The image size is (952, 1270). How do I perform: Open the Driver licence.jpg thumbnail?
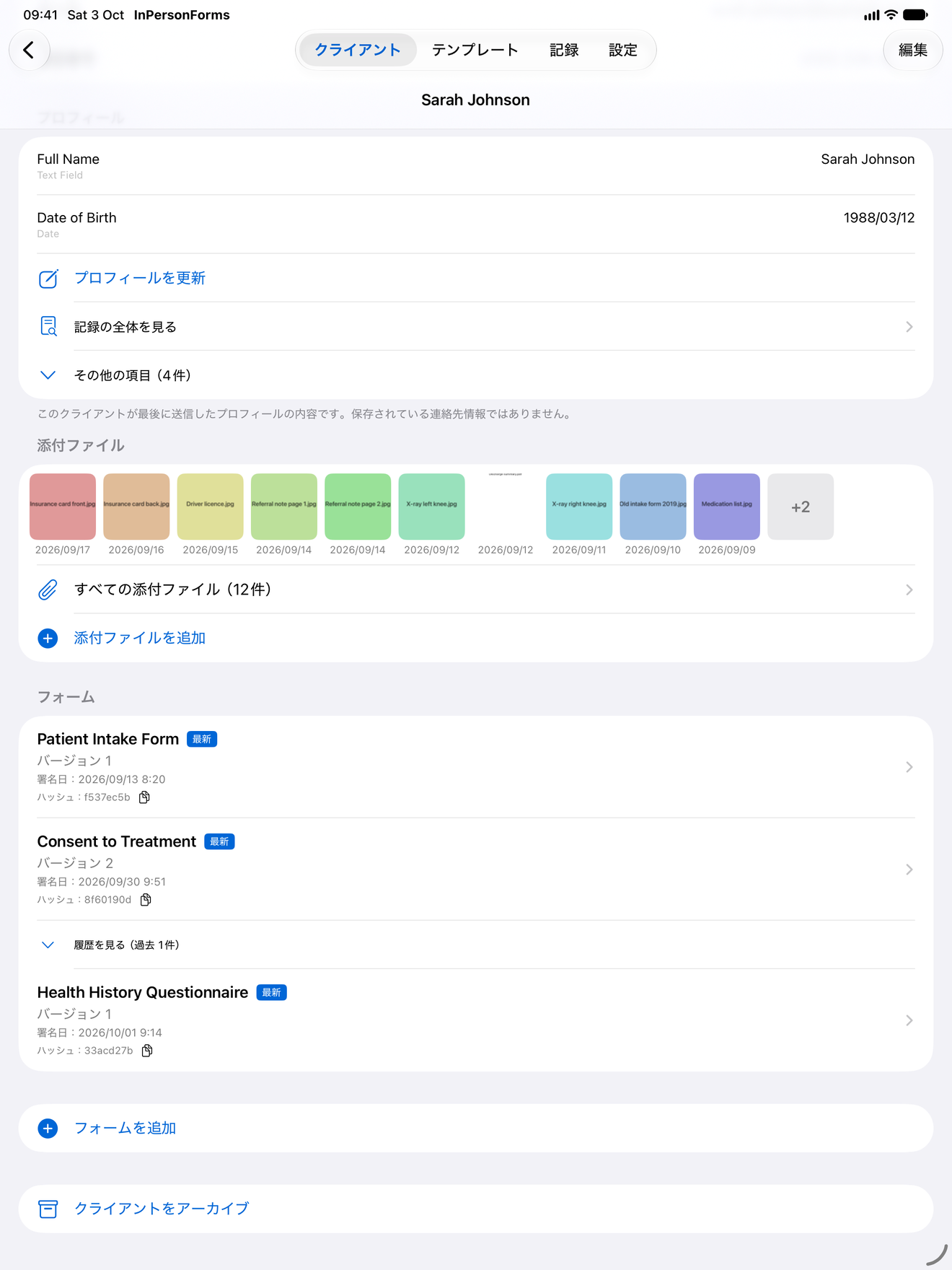(x=210, y=507)
